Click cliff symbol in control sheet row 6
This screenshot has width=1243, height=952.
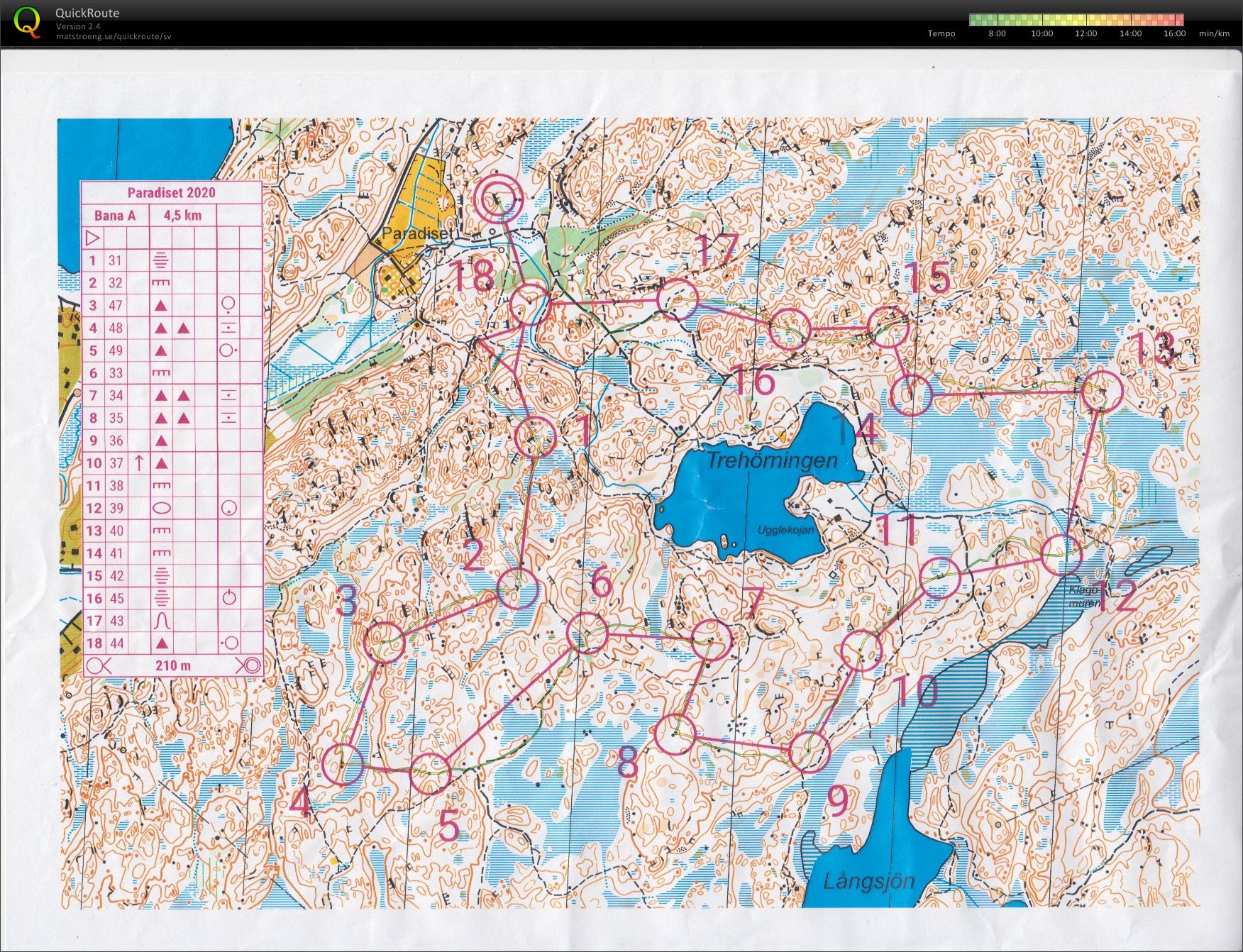(161, 373)
